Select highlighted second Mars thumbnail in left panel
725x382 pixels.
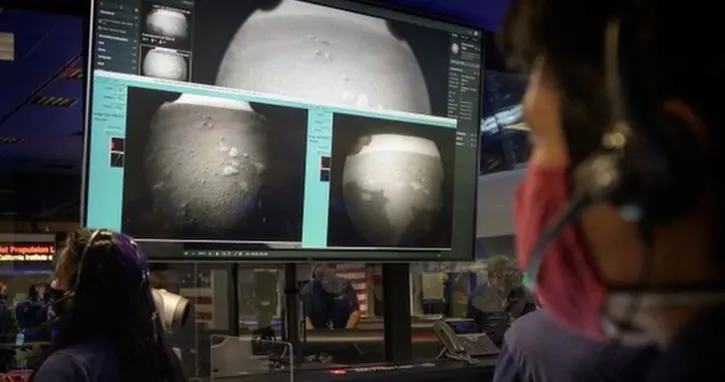click(x=166, y=63)
